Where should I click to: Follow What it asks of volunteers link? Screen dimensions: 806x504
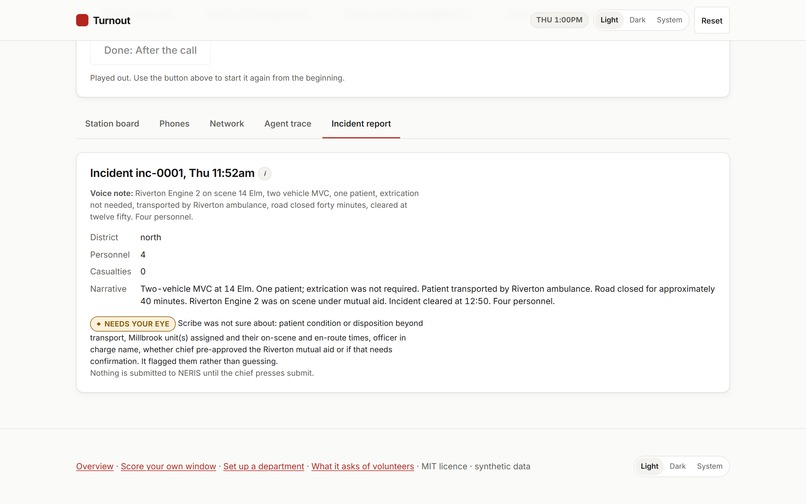coord(362,466)
